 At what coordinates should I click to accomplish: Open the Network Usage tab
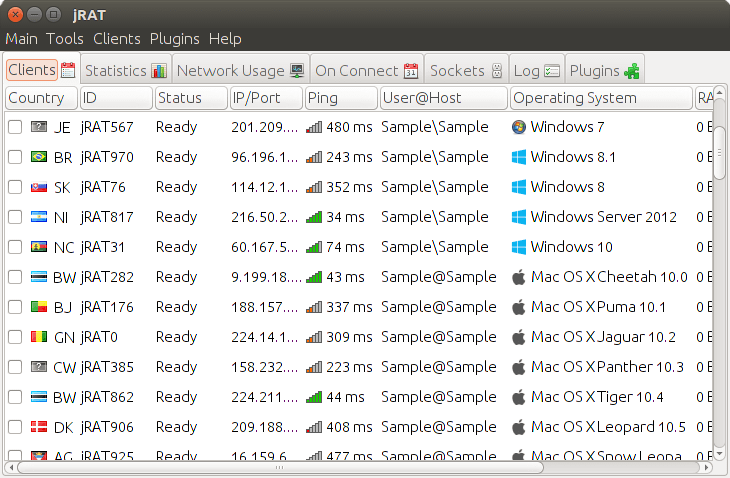(240, 70)
